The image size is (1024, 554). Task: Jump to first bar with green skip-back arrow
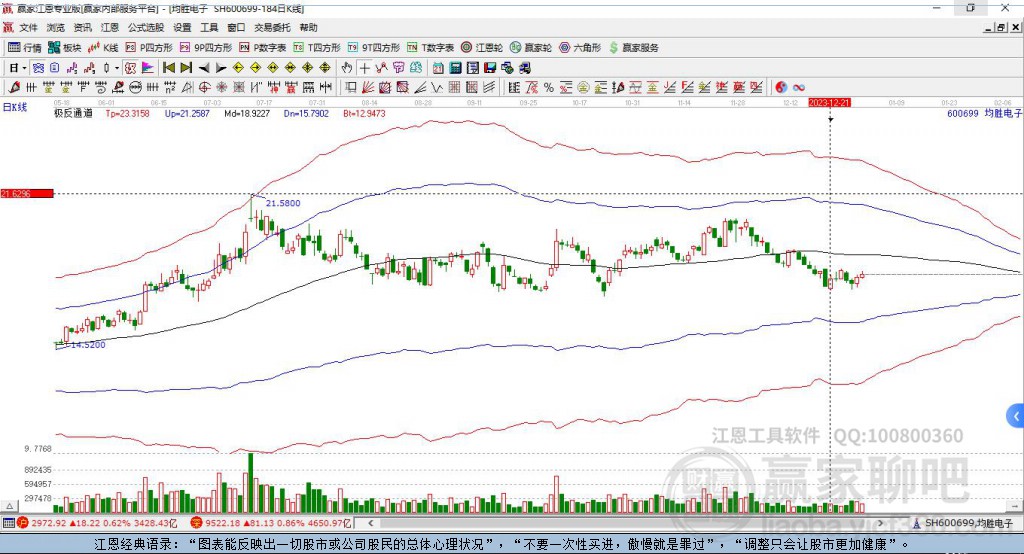click(x=168, y=68)
